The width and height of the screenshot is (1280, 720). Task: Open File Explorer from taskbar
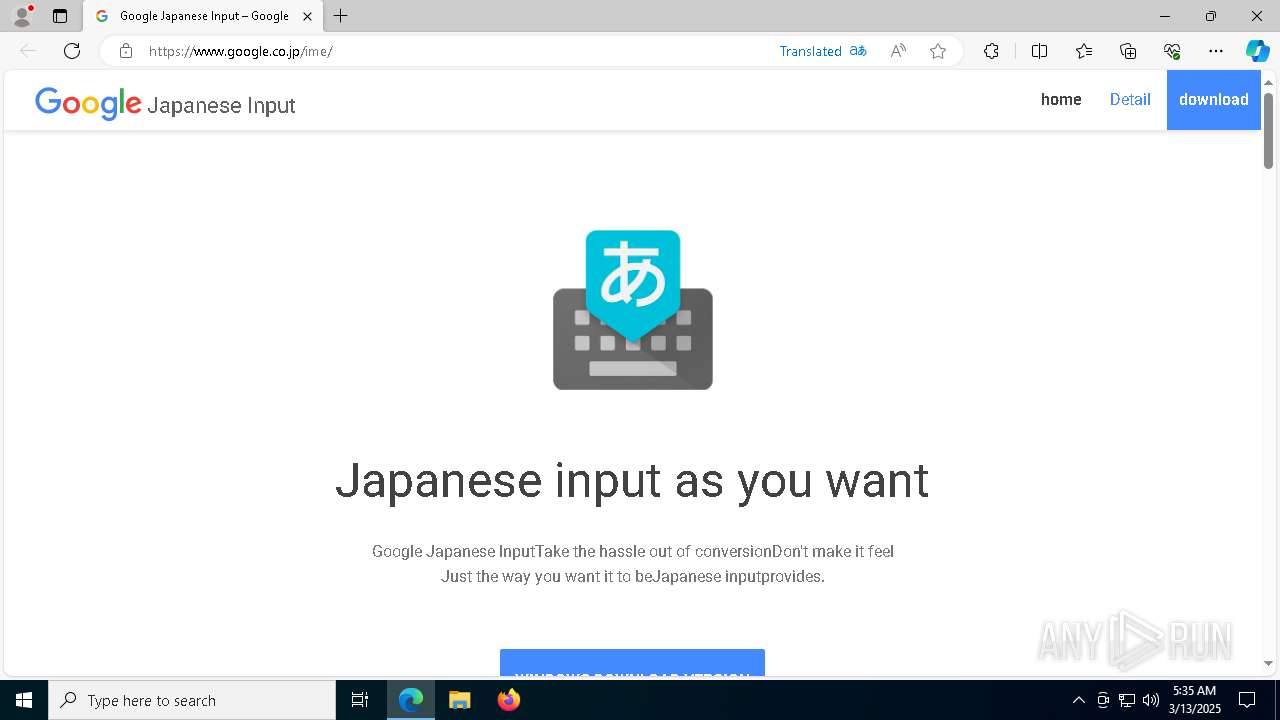pyautogui.click(x=459, y=700)
